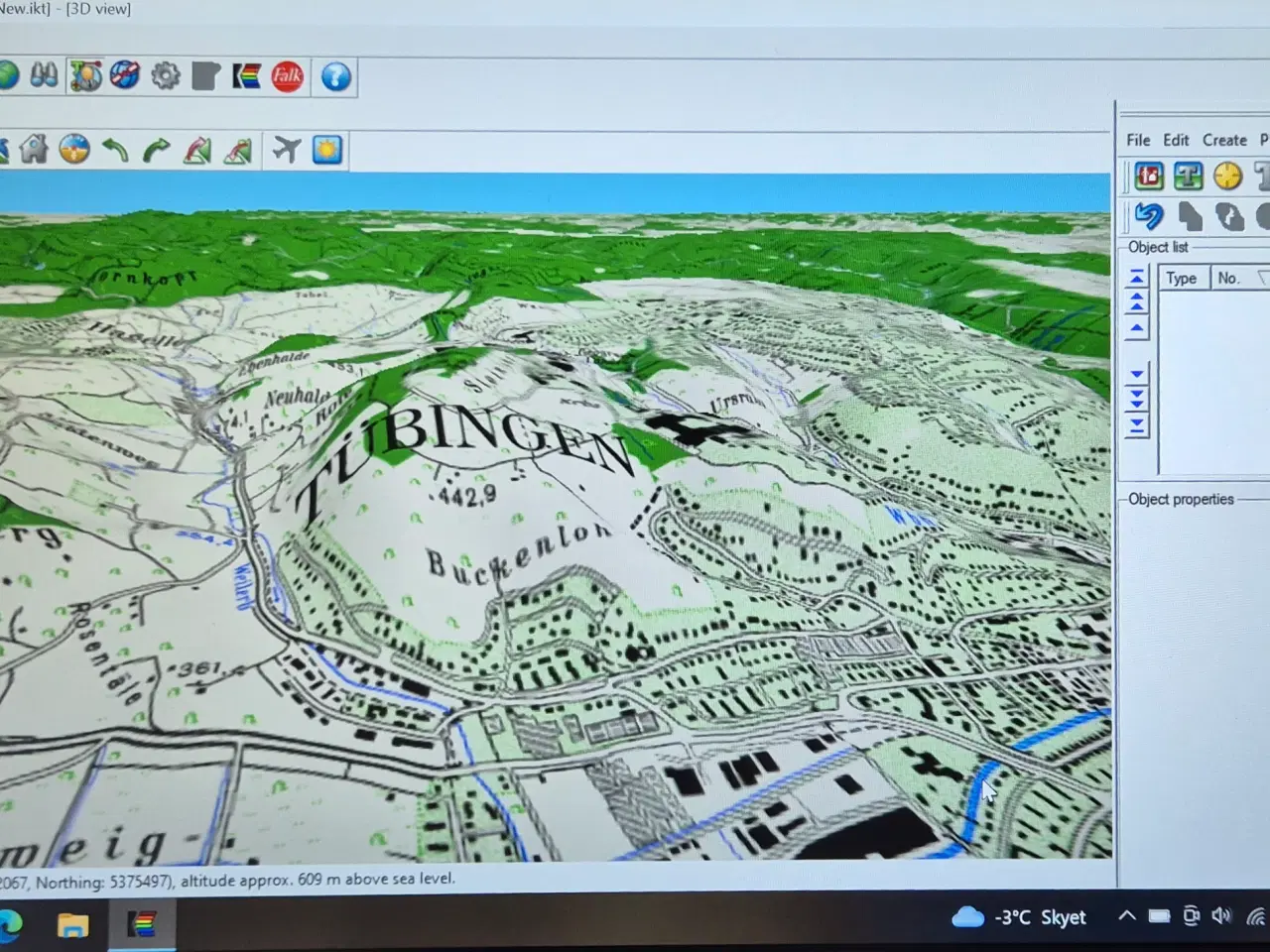Click the binoculars search icon
This screenshot has height=952, width=1270.
click(x=44, y=76)
